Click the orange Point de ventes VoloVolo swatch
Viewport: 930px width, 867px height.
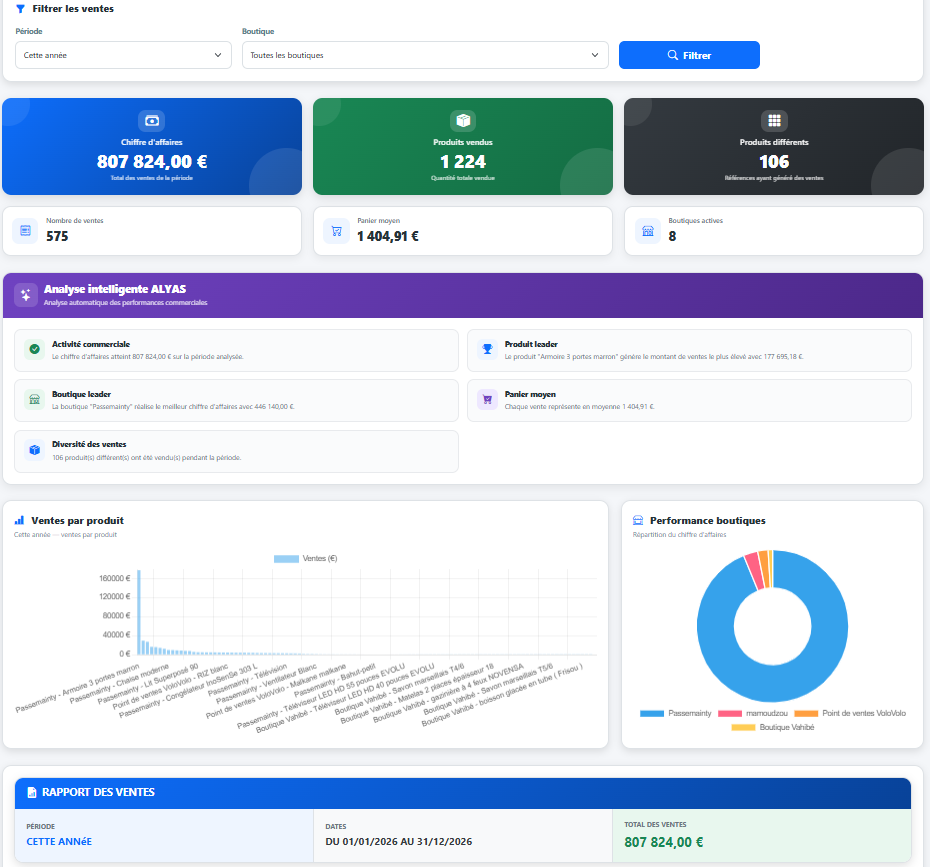click(806, 713)
